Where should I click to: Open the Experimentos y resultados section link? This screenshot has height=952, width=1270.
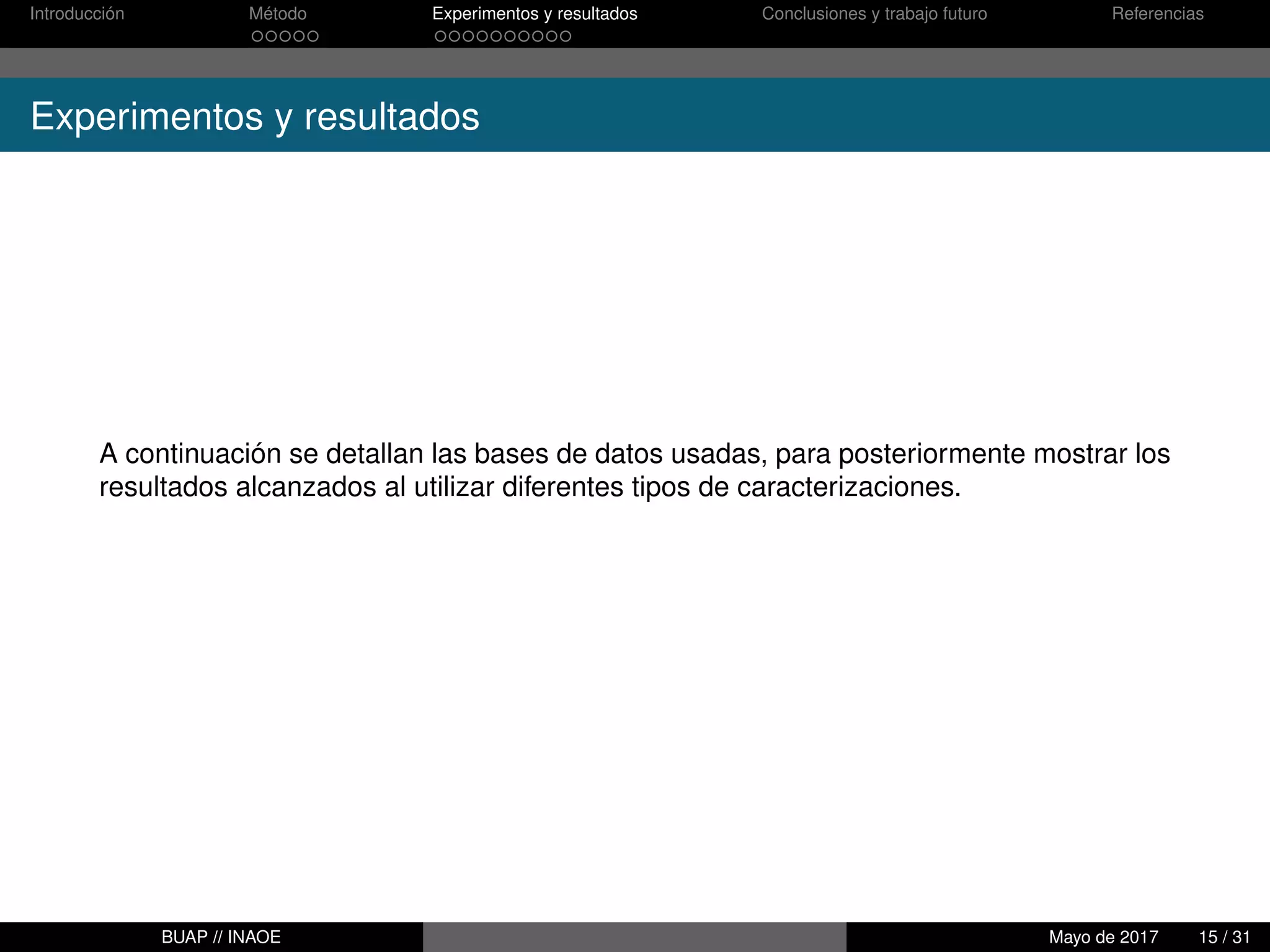tap(535, 14)
